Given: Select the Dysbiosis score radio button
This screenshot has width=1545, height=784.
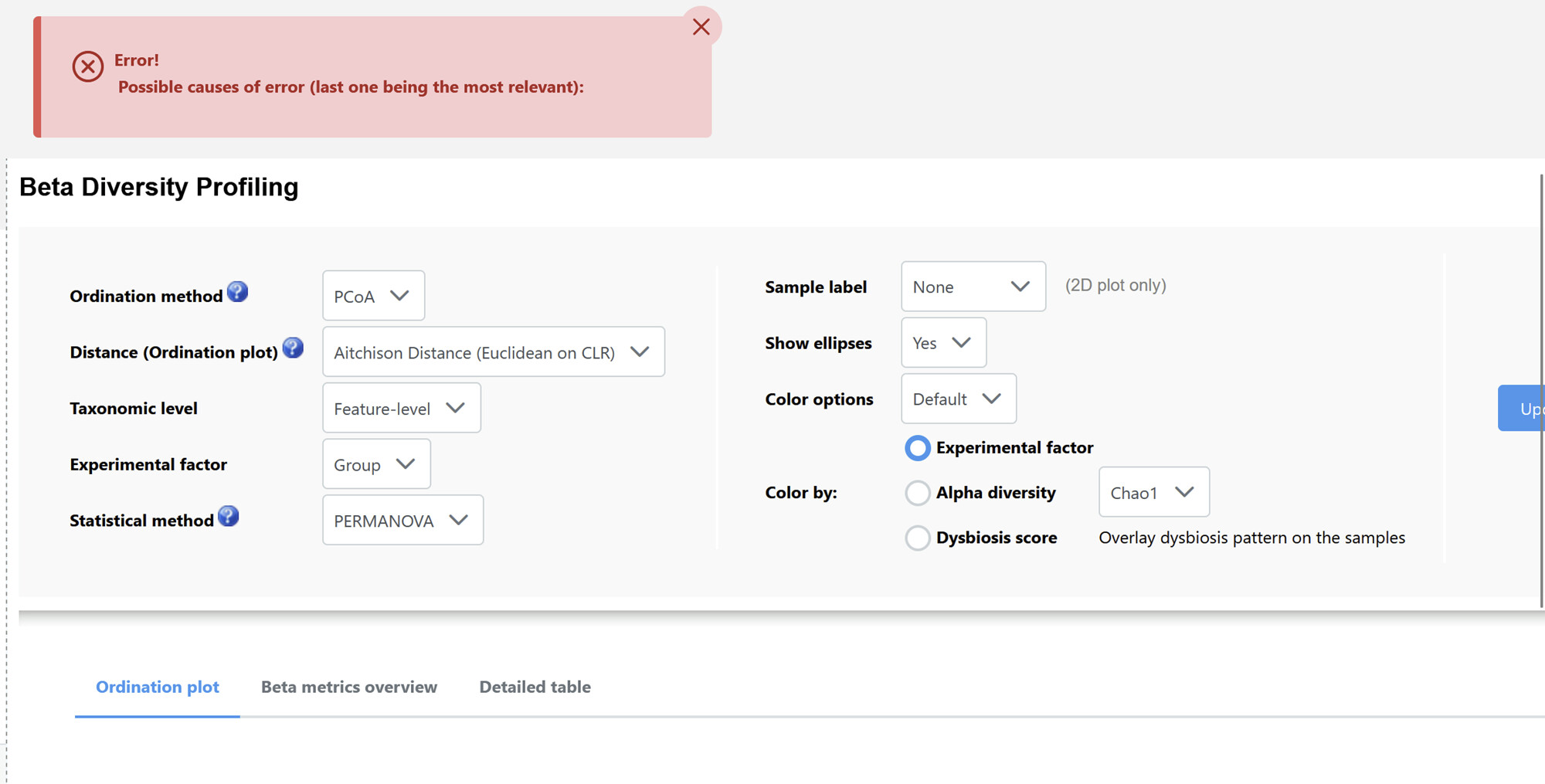Looking at the screenshot, I should pyautogui.click(x=918, y=538).
